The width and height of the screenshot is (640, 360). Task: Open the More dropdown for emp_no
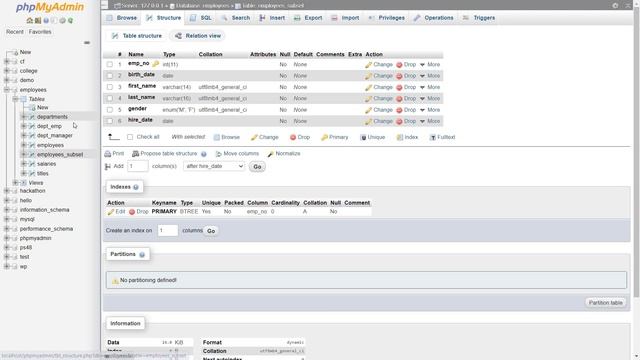coord(430,64)
